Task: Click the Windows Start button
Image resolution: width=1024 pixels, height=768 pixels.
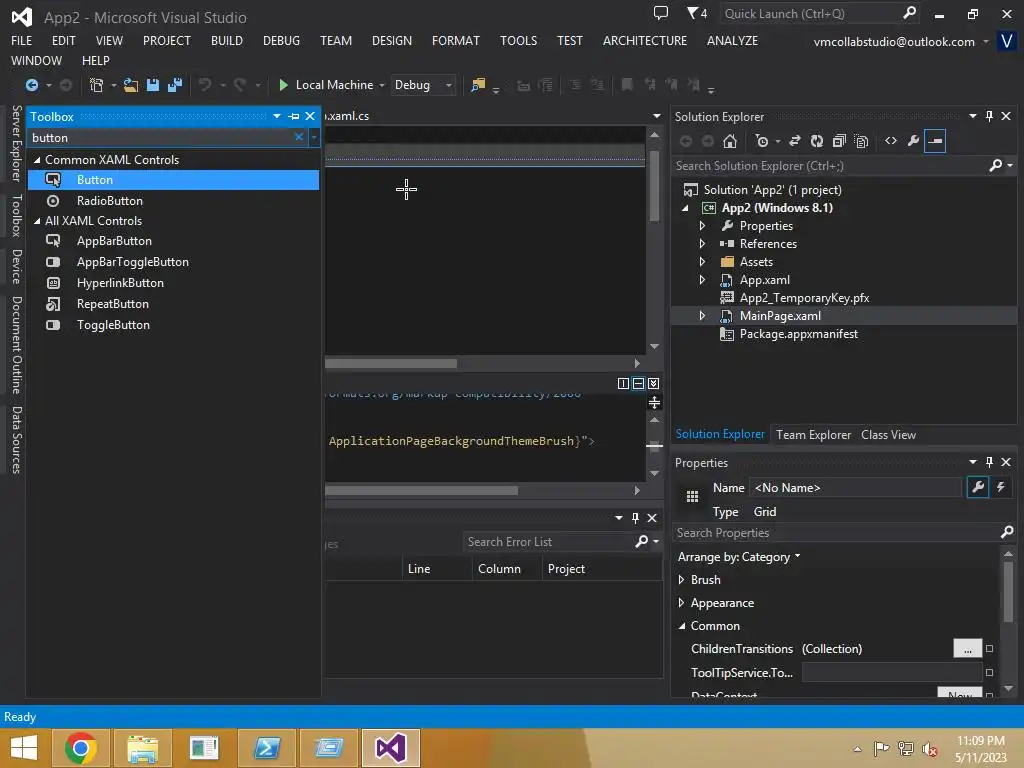Action: [24, 748]
